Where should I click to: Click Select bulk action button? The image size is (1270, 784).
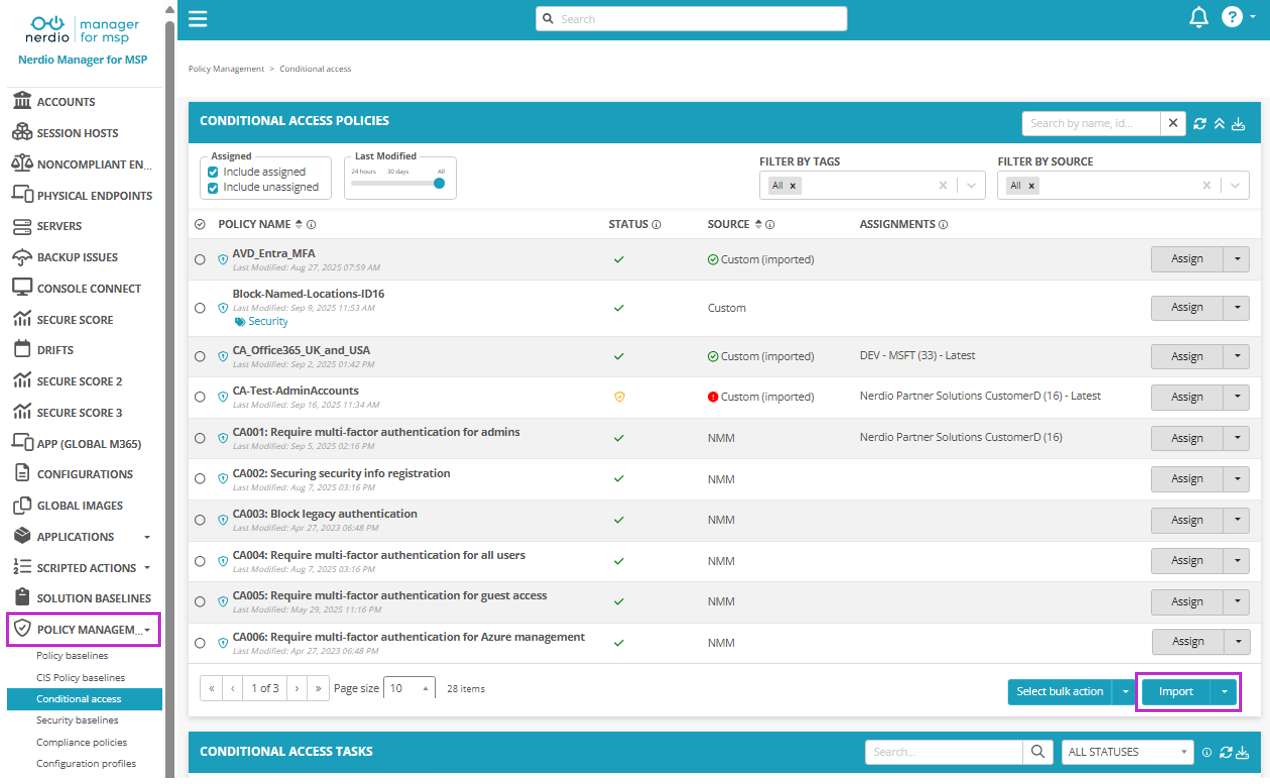[x=1060, y=692]
